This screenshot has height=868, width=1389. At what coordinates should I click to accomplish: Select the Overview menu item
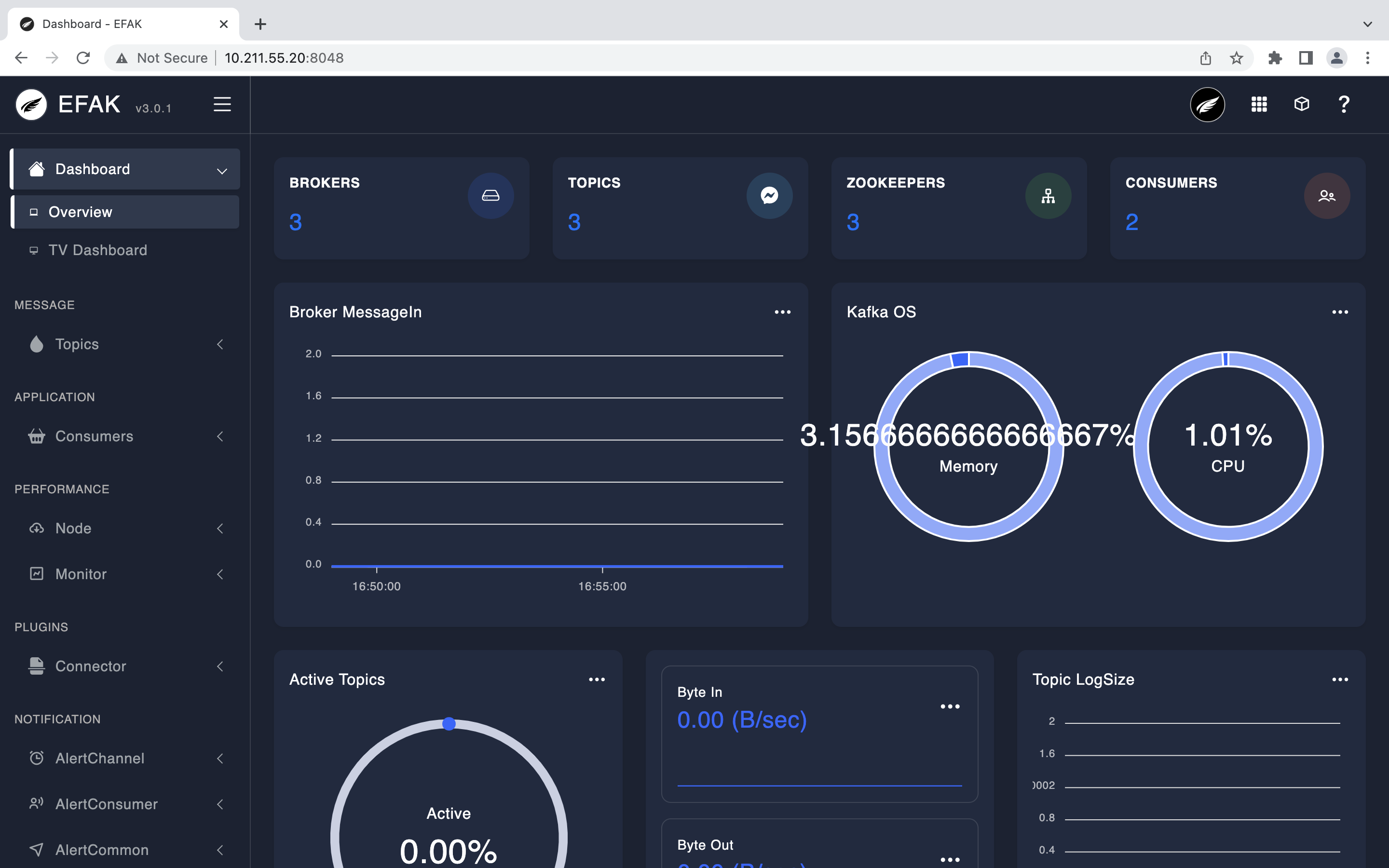tap(81, 212)
